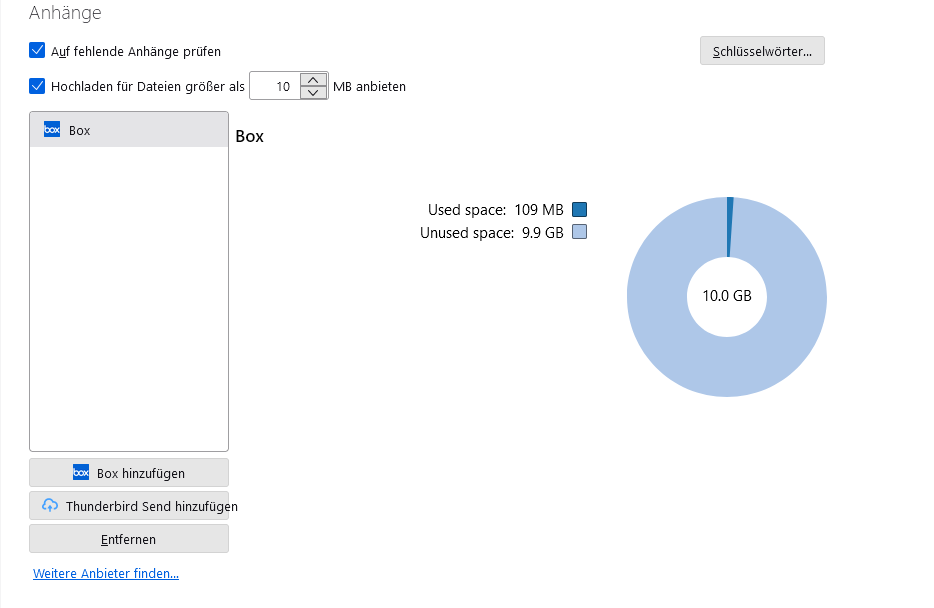Click the file size input field showing 10

pyautogui.click(x=274, y=87)
